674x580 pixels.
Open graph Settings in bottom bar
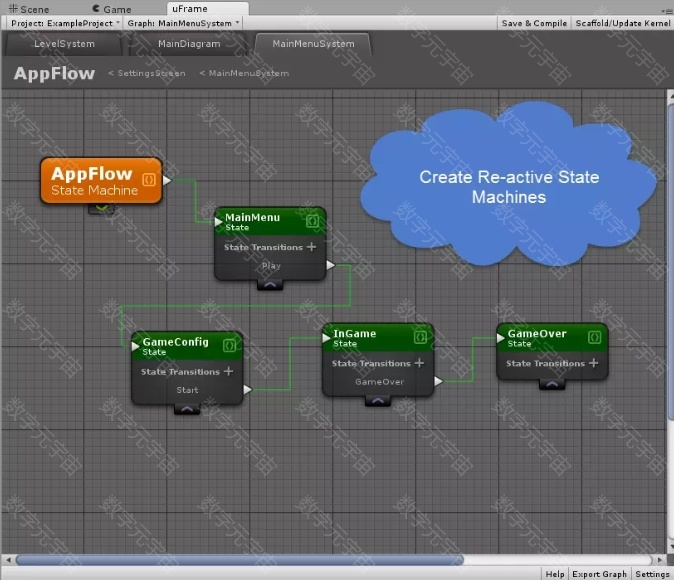[652, 574]
